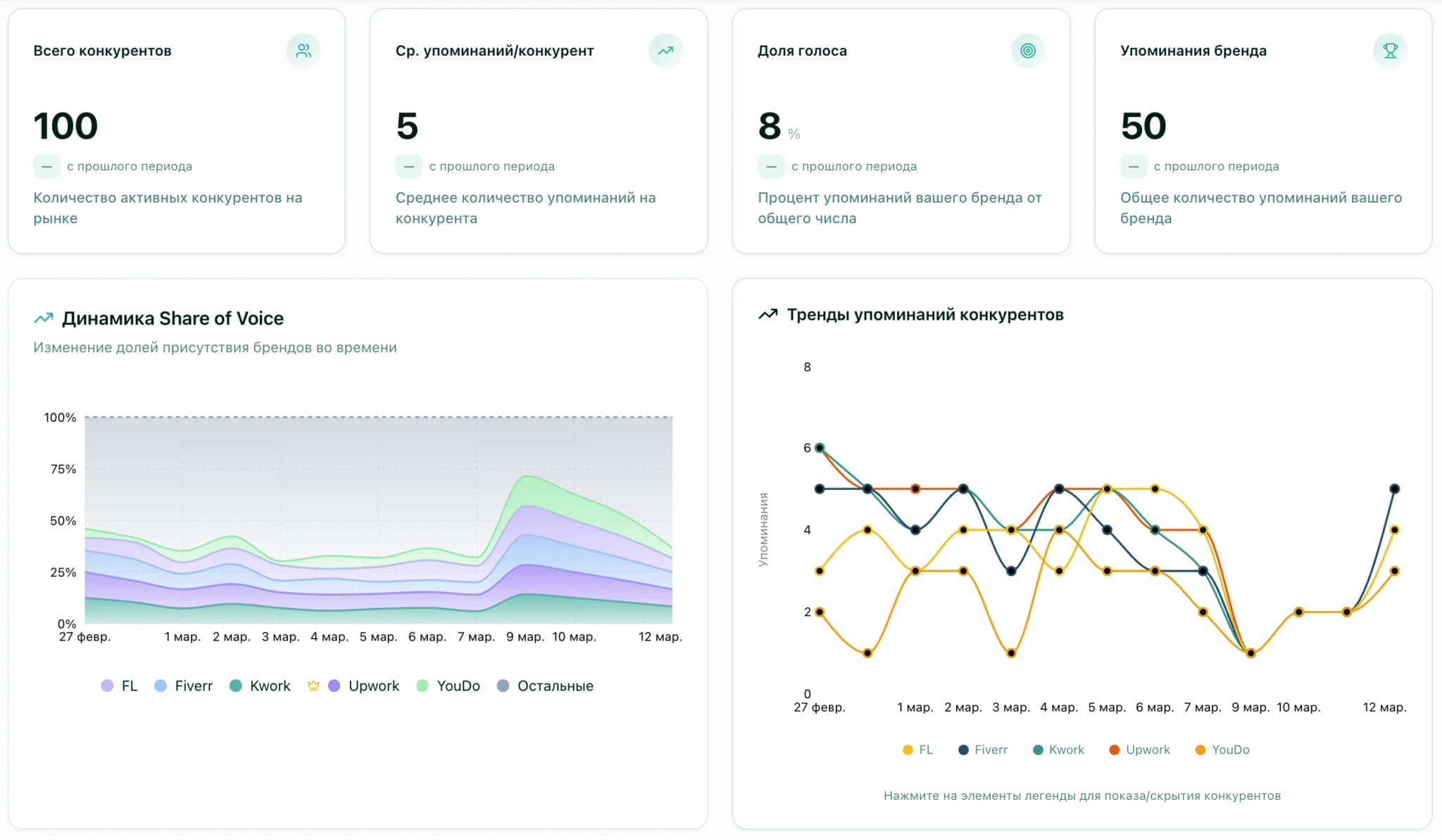Screen dimensions: 1442x840
Task: Click the people icon in Всего конкурентов card
Action: click(303, 51)
